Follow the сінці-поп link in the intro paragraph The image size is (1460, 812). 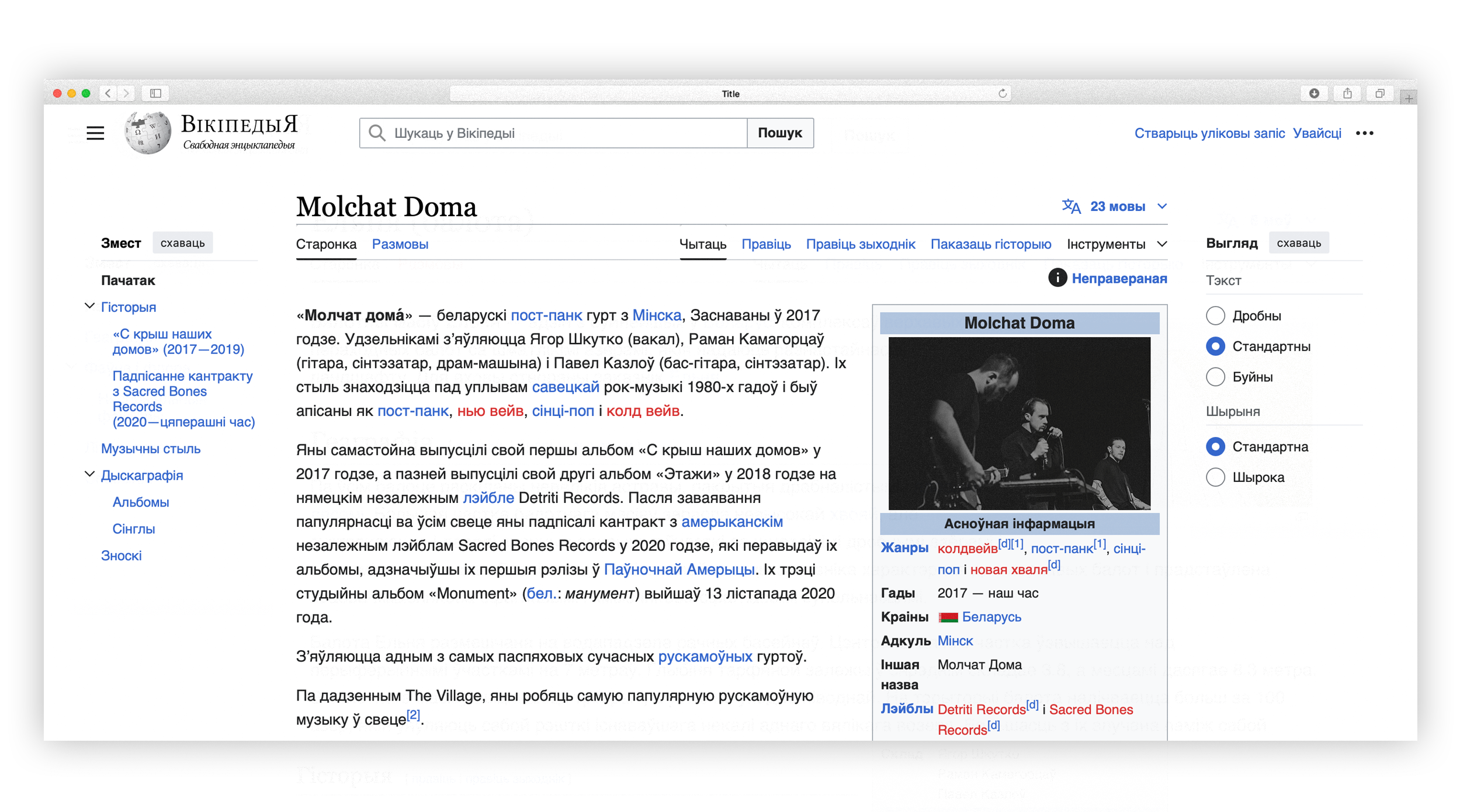pos(563,411)
